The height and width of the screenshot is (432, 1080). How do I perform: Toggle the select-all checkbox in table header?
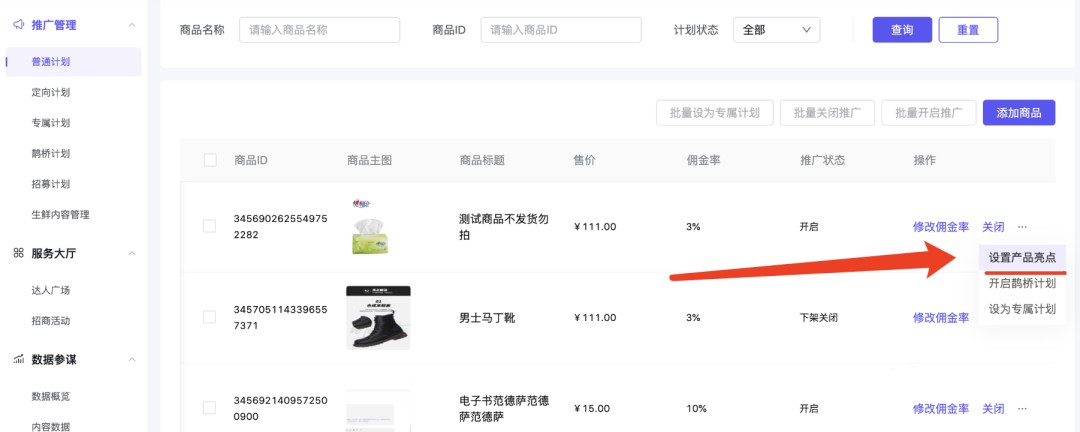(210, 161)
